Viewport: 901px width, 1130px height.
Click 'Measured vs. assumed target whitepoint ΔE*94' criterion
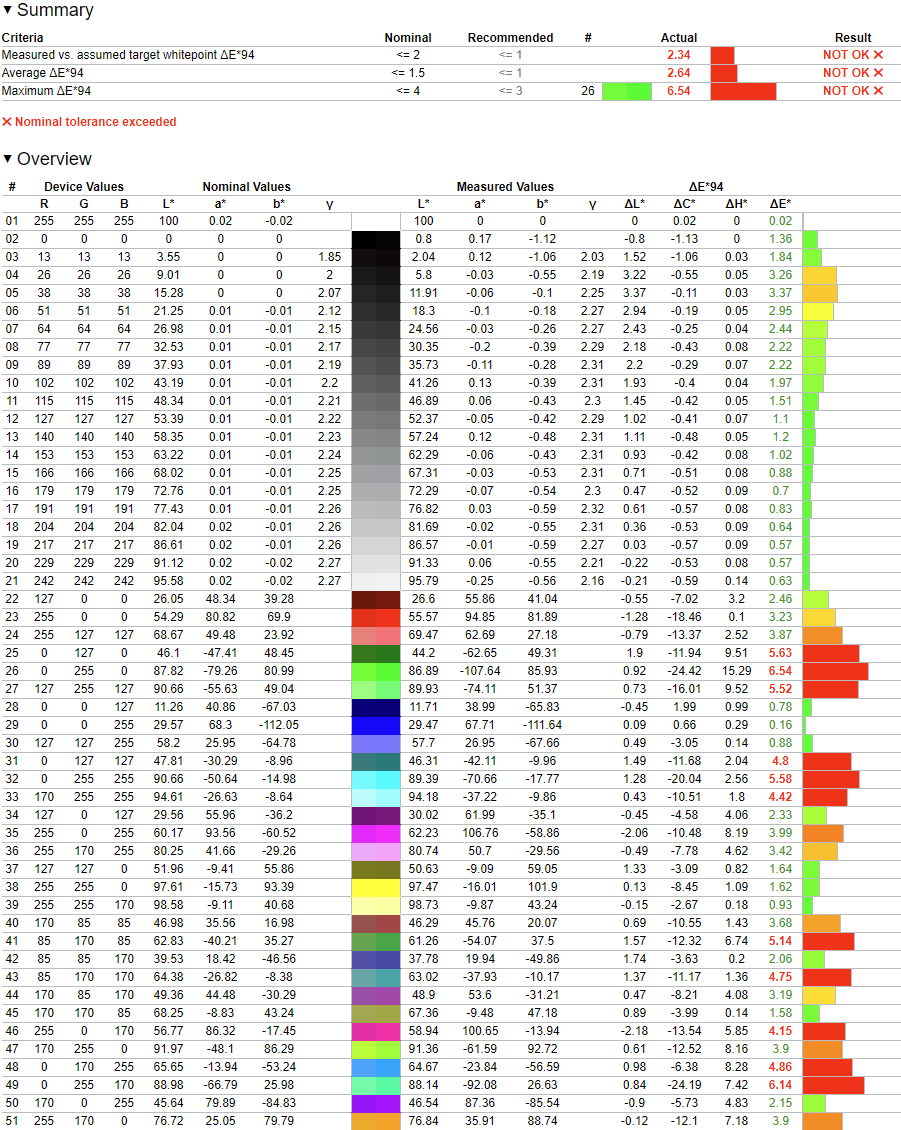tap(128, 55)
